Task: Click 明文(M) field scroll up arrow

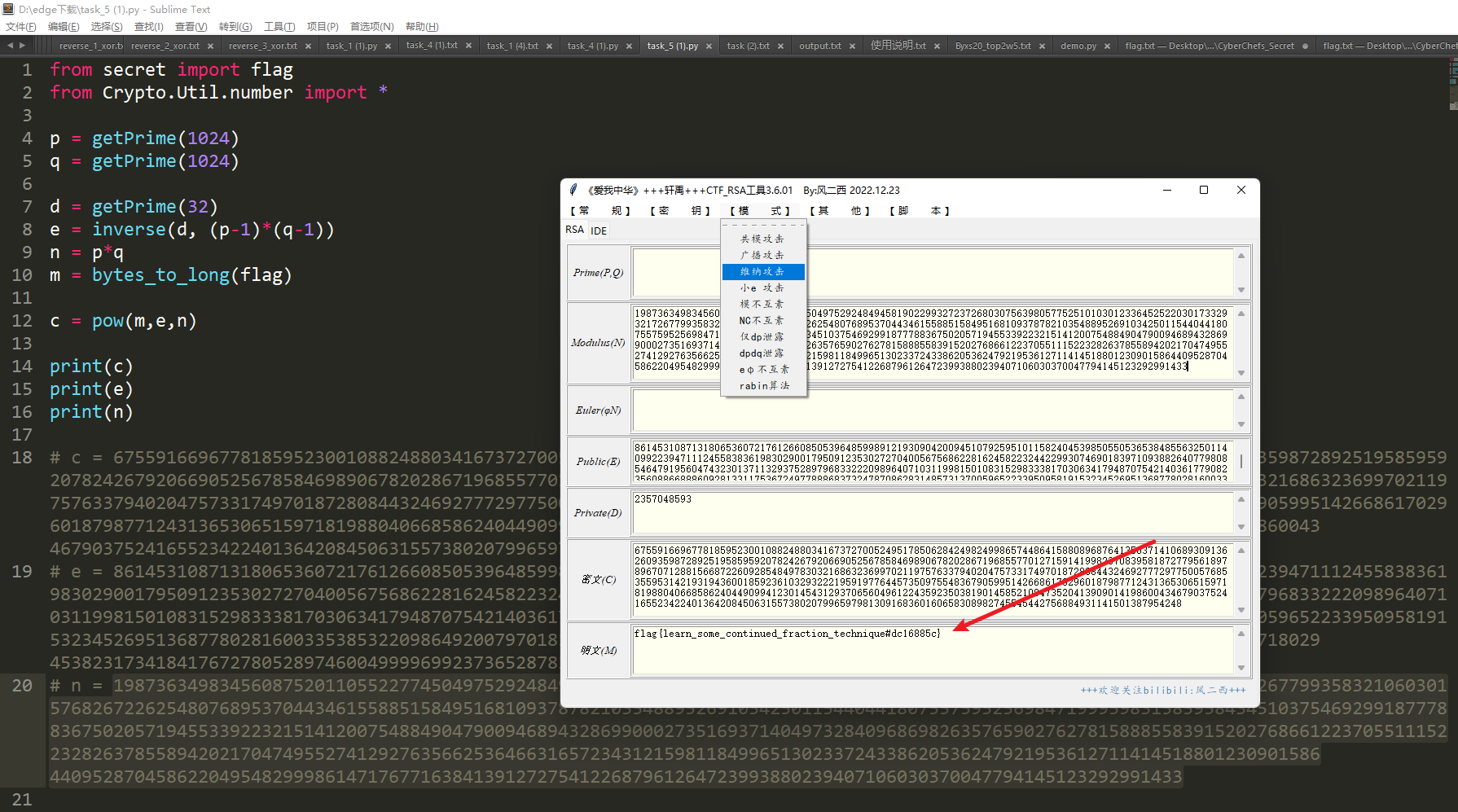Action: 1241,633
